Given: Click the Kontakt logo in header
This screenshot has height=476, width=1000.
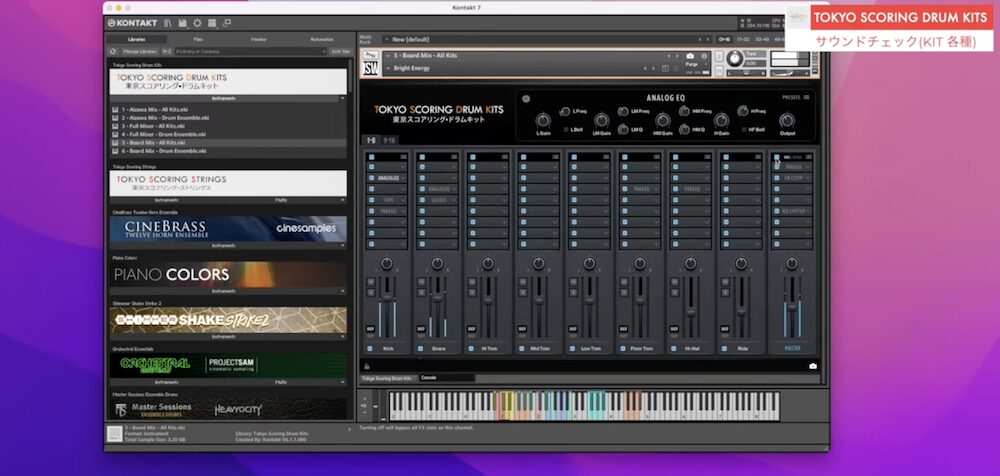Looking at the screenshot, I should (132, 23).
